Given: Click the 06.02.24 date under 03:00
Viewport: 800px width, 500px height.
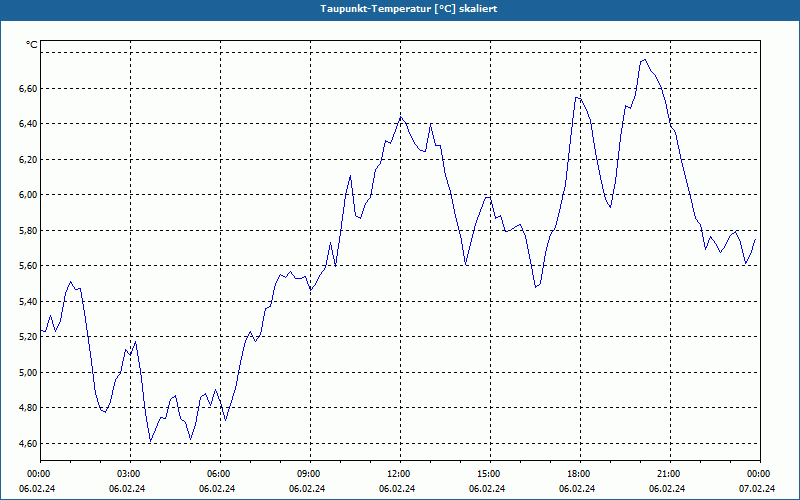Looking at the screenshot, I should click(x=127, y=488).
